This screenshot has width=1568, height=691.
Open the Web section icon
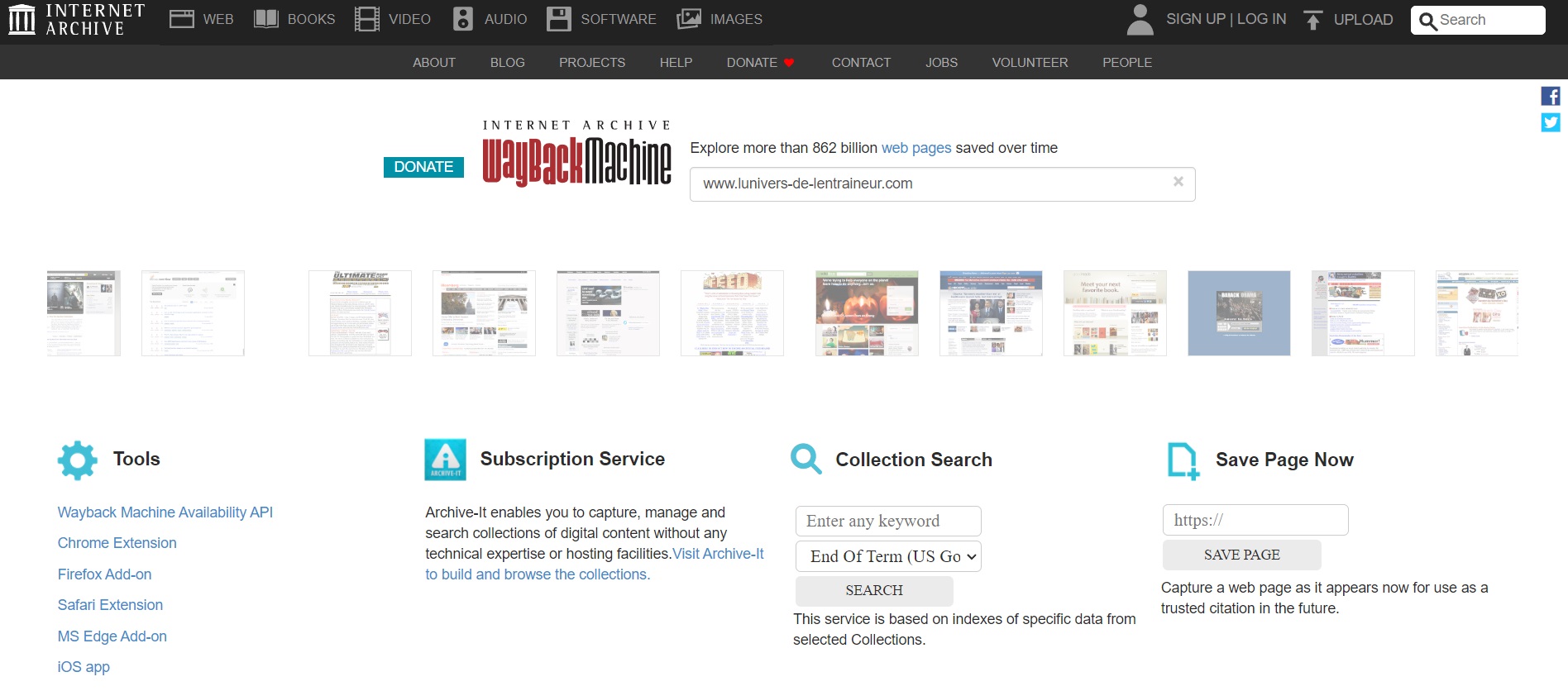[181, 19]
